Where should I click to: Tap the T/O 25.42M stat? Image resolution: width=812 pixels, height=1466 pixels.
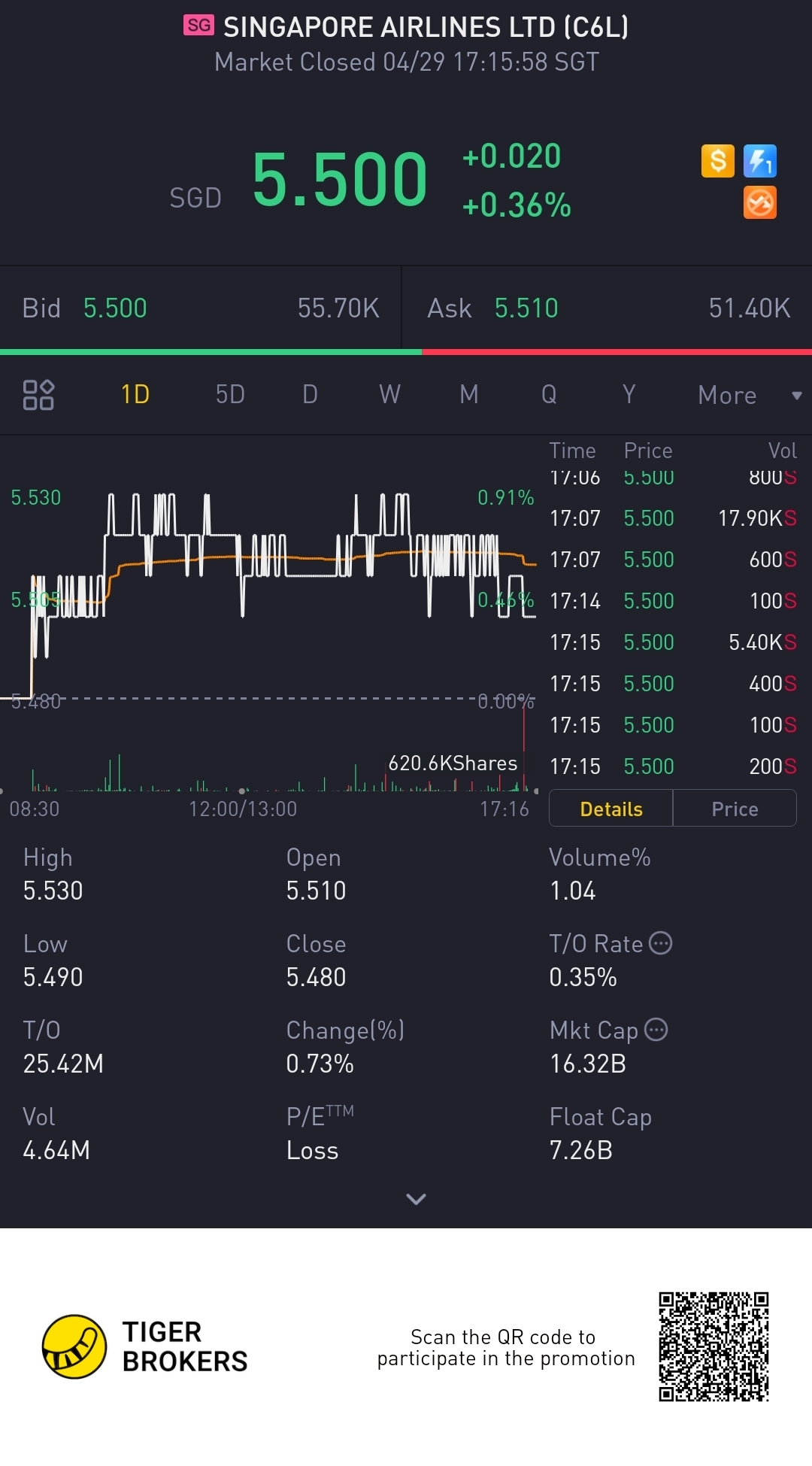point(63,1047)
